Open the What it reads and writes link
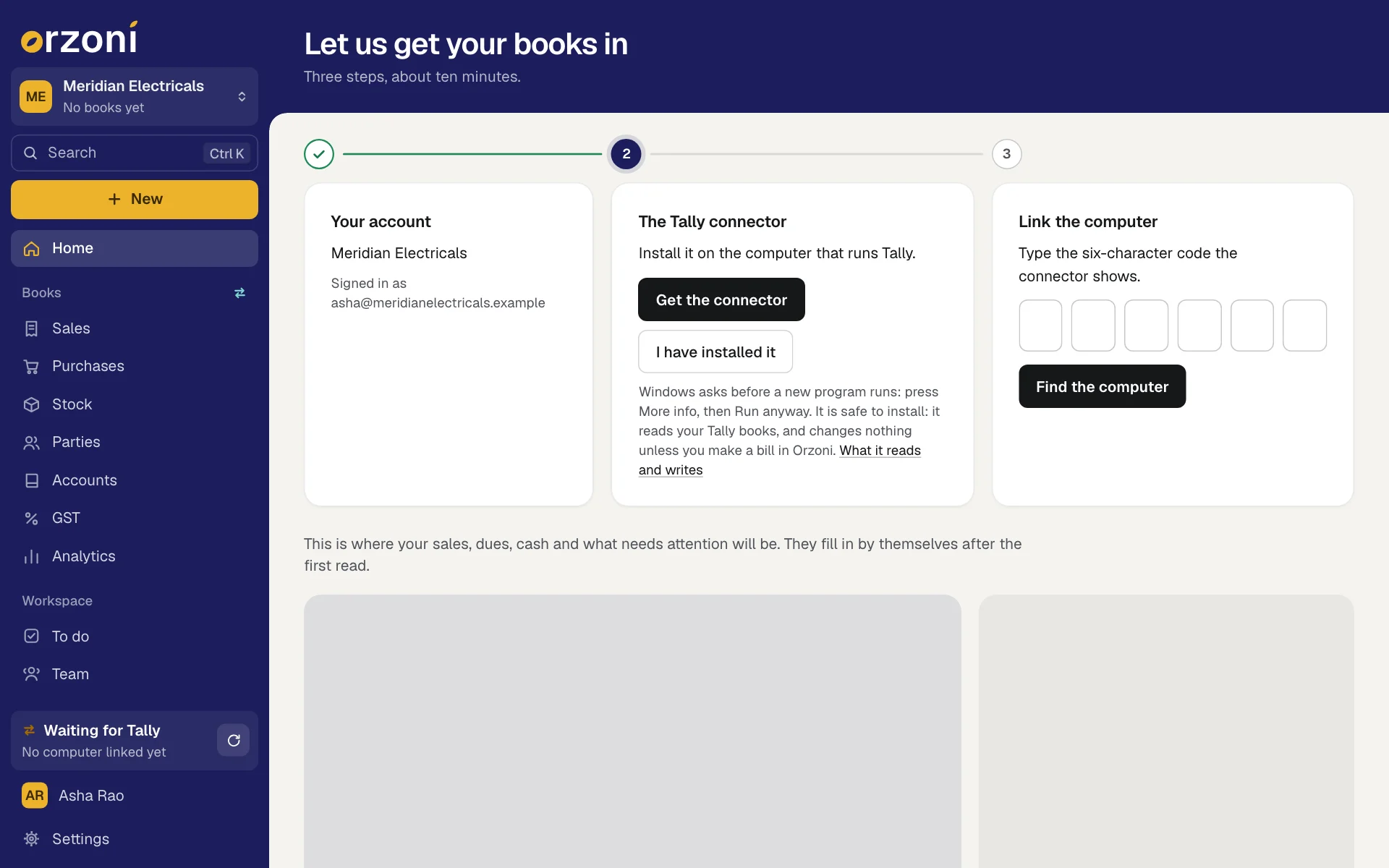 coord(779,460)
